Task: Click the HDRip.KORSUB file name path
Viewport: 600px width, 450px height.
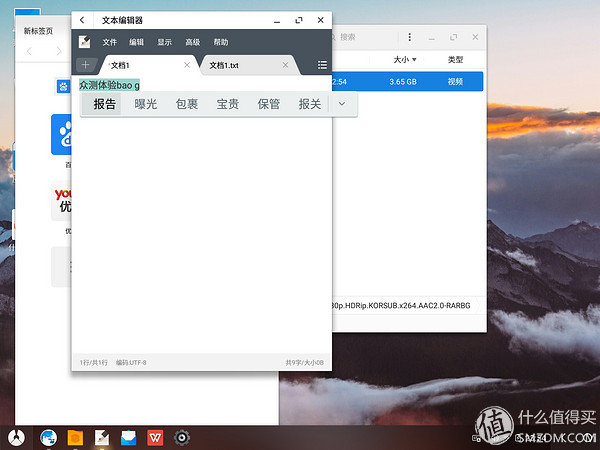Action: [x=401, y=305]
